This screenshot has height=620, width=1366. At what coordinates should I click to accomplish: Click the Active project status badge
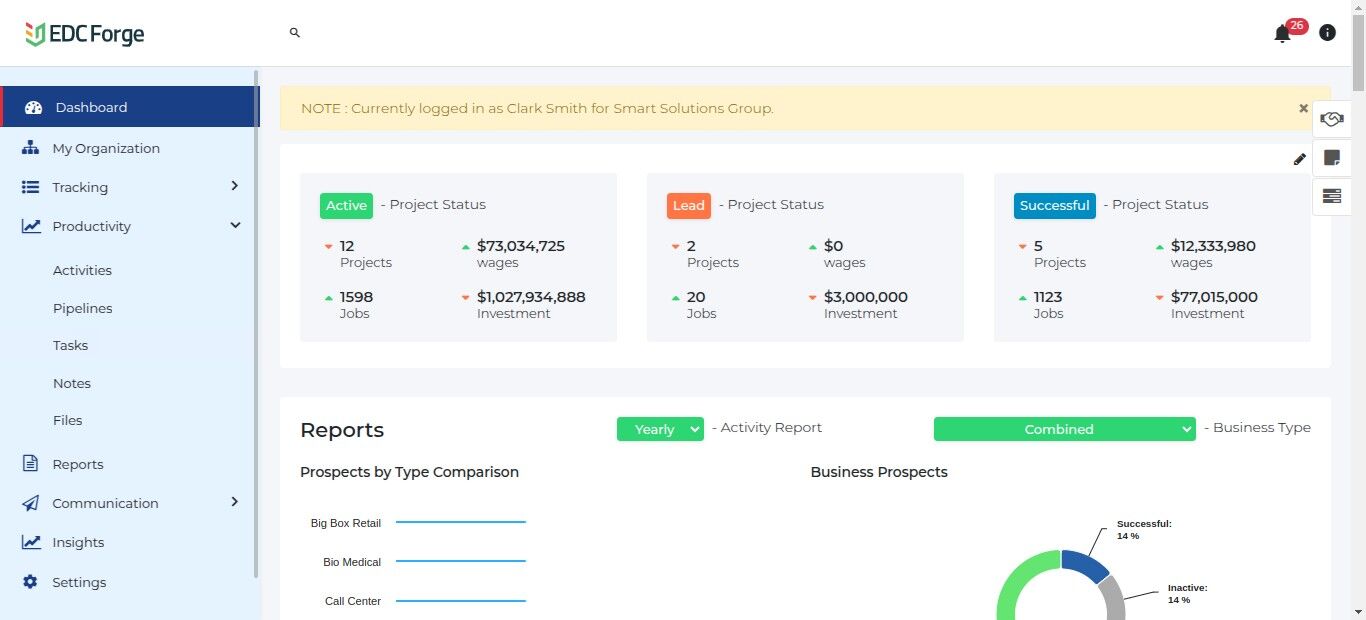(x=346, y=205)
